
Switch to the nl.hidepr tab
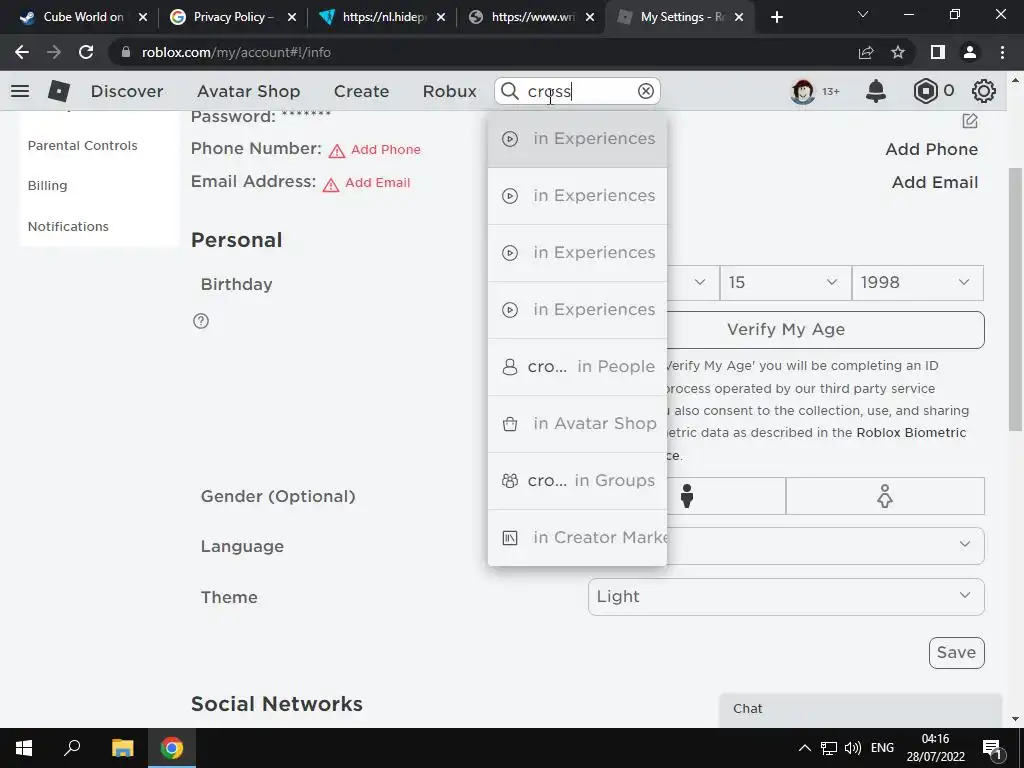[x=382, y=17]
